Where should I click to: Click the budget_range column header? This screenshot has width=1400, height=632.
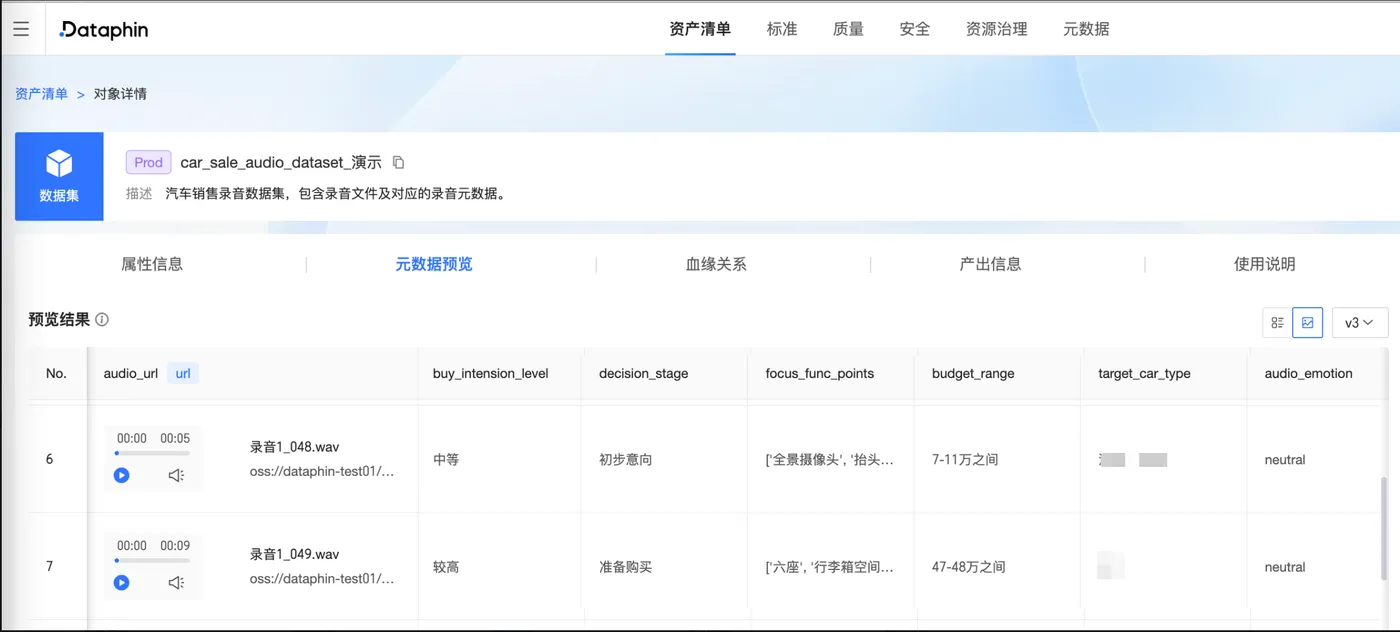[973, 373]
